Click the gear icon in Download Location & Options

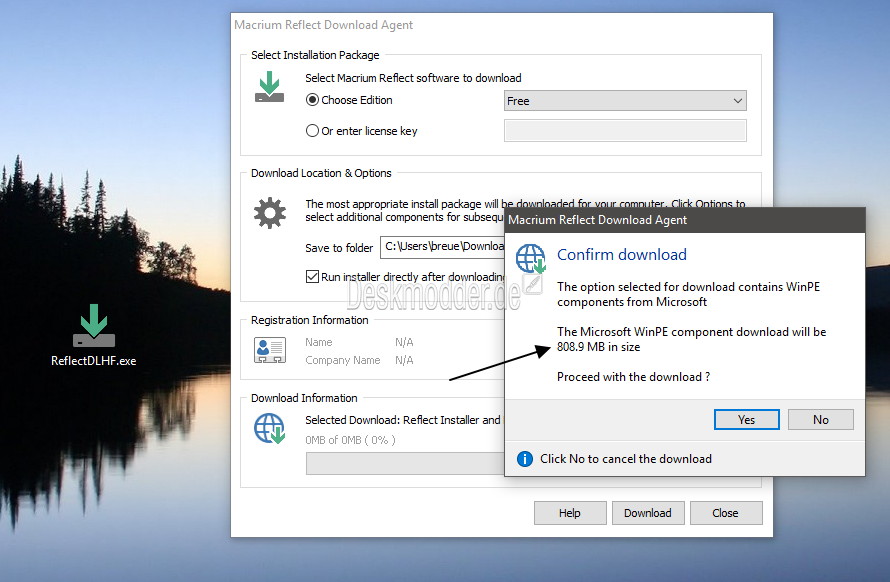(x=270, y=213)
